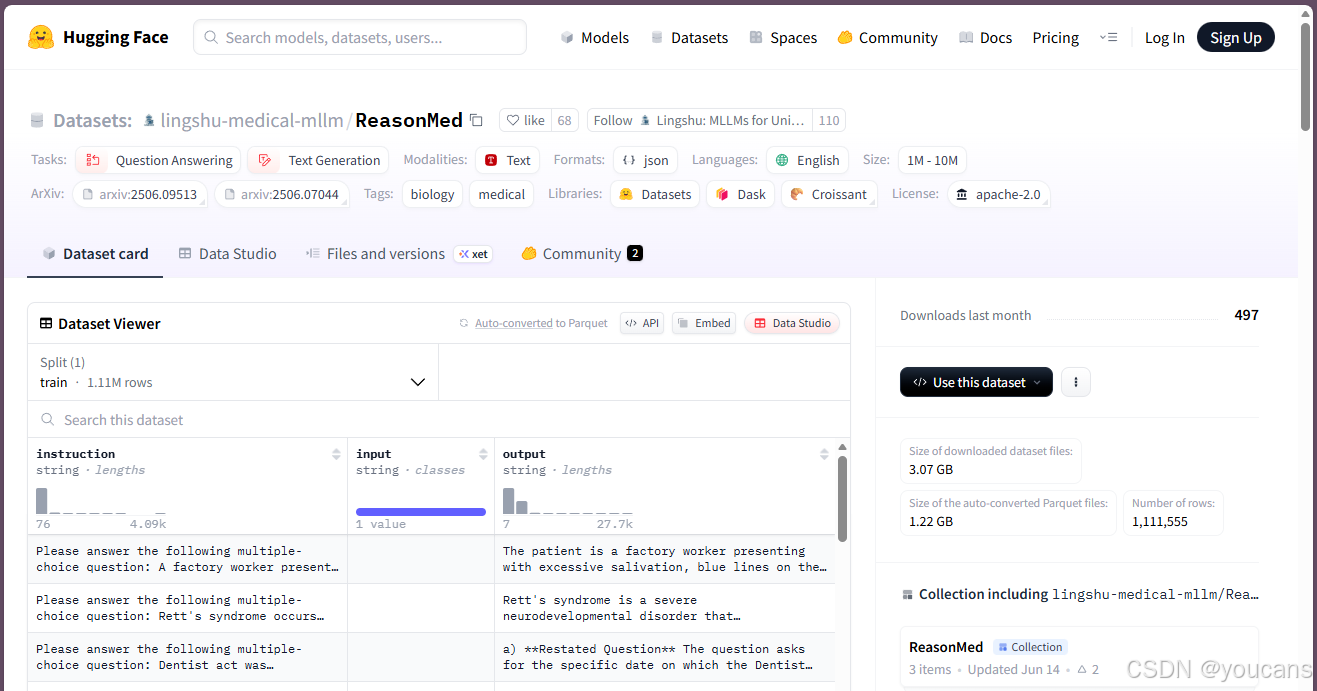Open the Community tab with 2 discussions
This screenshot has width=1317, height=691.
click(x=582, y=254)
